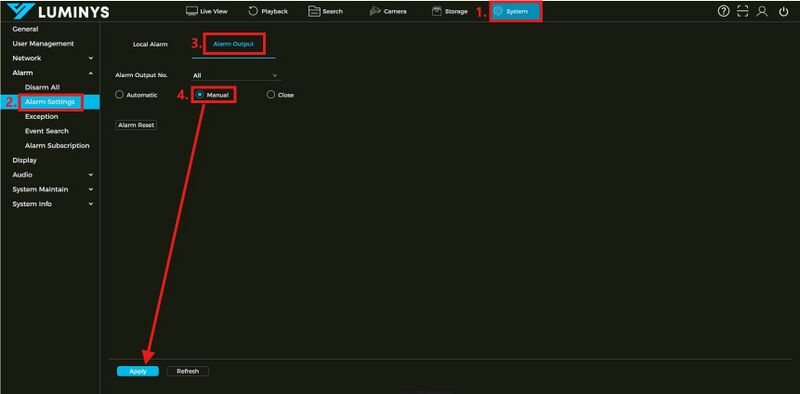800x394 pixels.
Task: Click the System menu label
Action: coord(517,11)
